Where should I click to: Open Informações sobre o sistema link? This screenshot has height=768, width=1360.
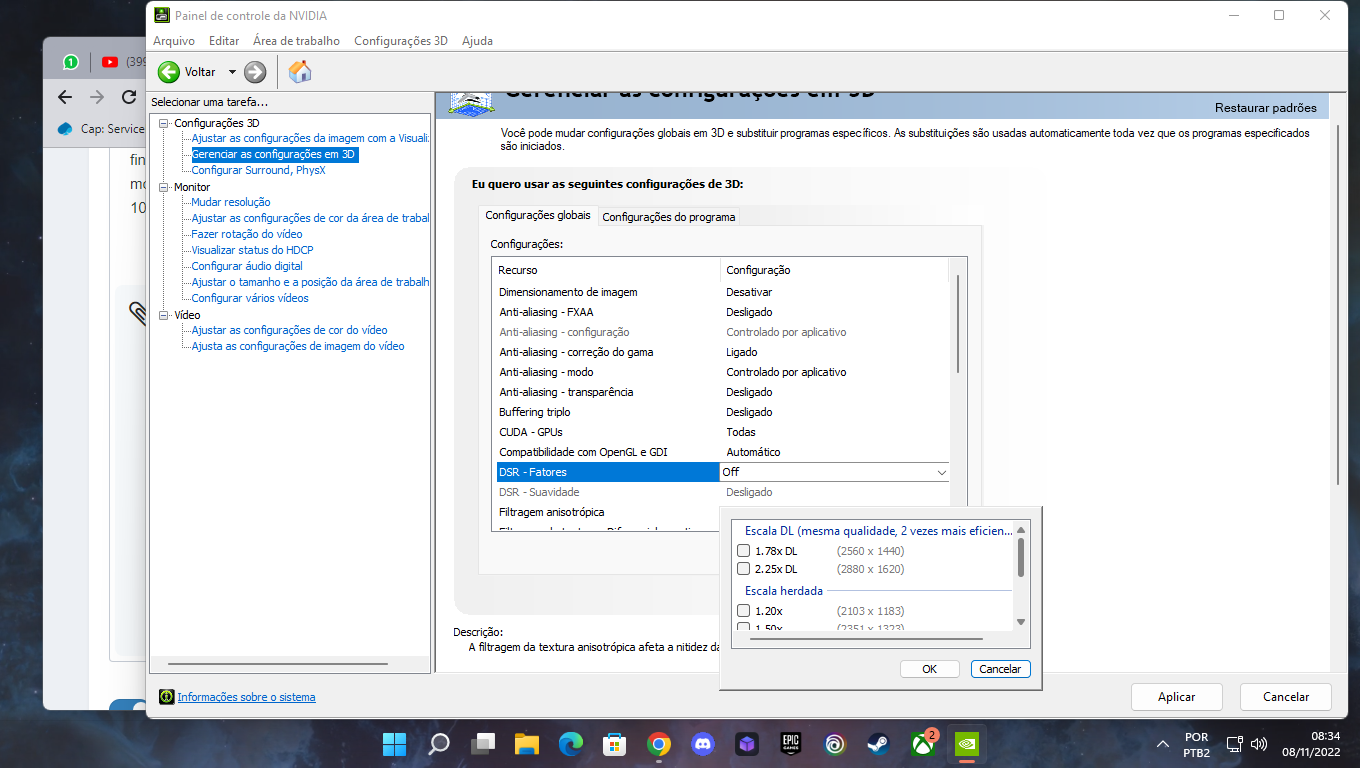pyautogui.click(x=246, y=697)
